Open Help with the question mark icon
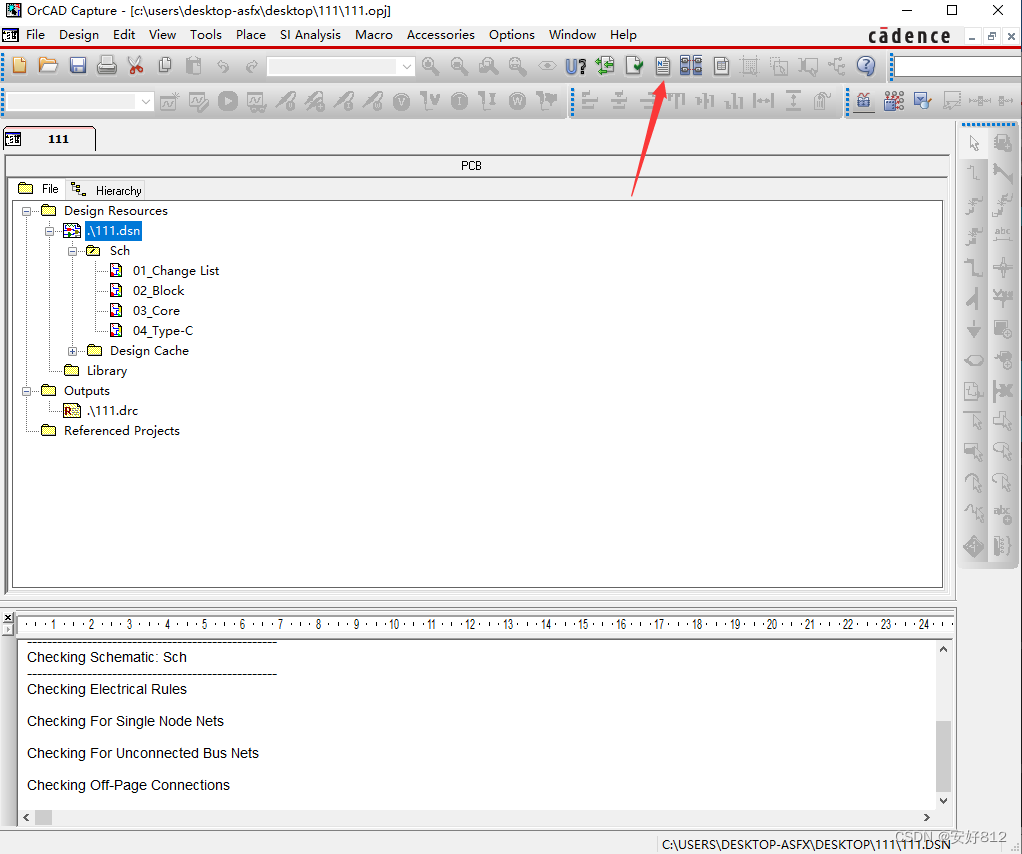The width and height of the screenshot is (1022, 854). pyautogui.click(x=866, y=65)
